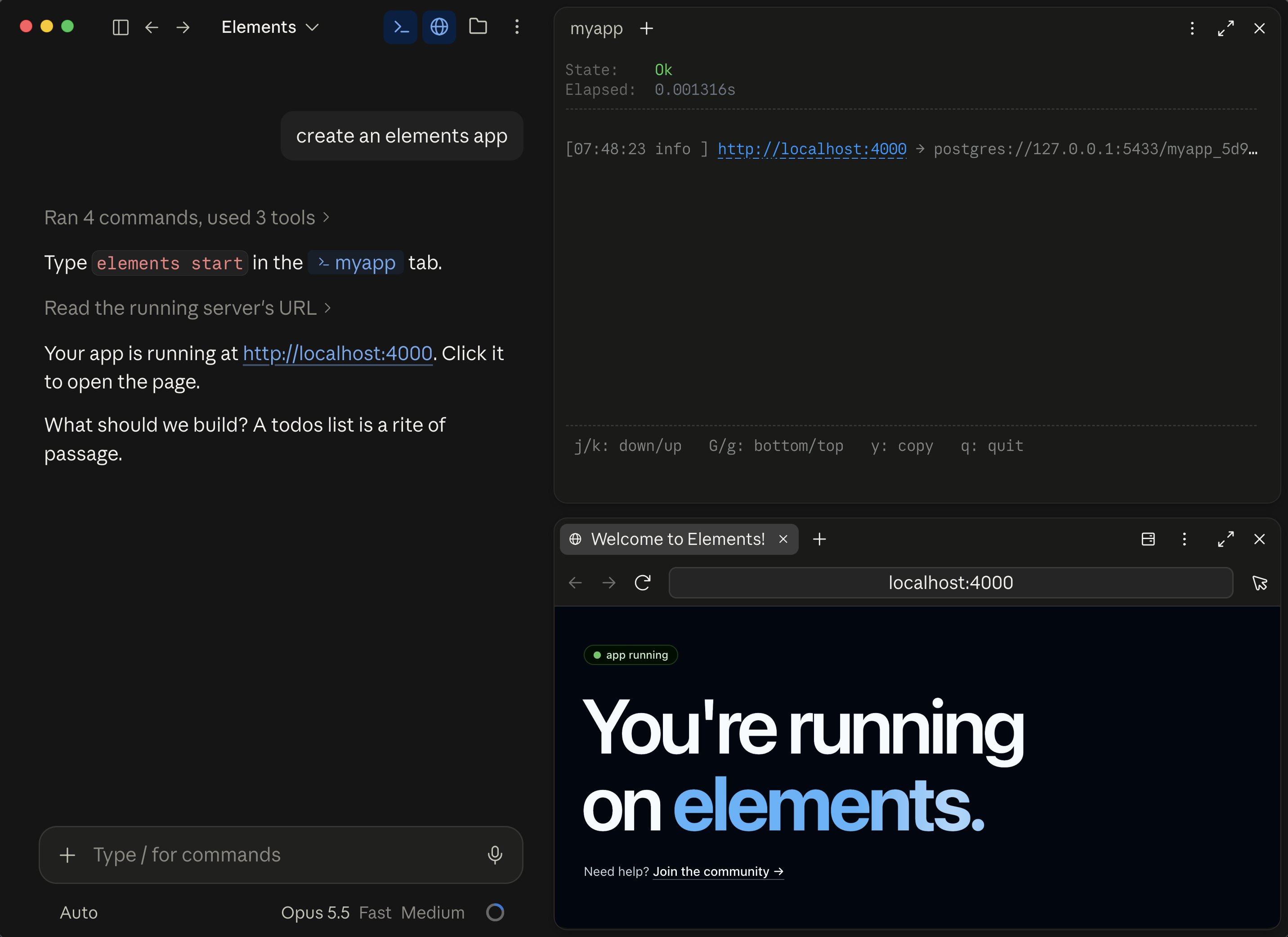Open browser panel more options menu
The width and height of the screenshot is (1288, 937).
[1184, 539]
